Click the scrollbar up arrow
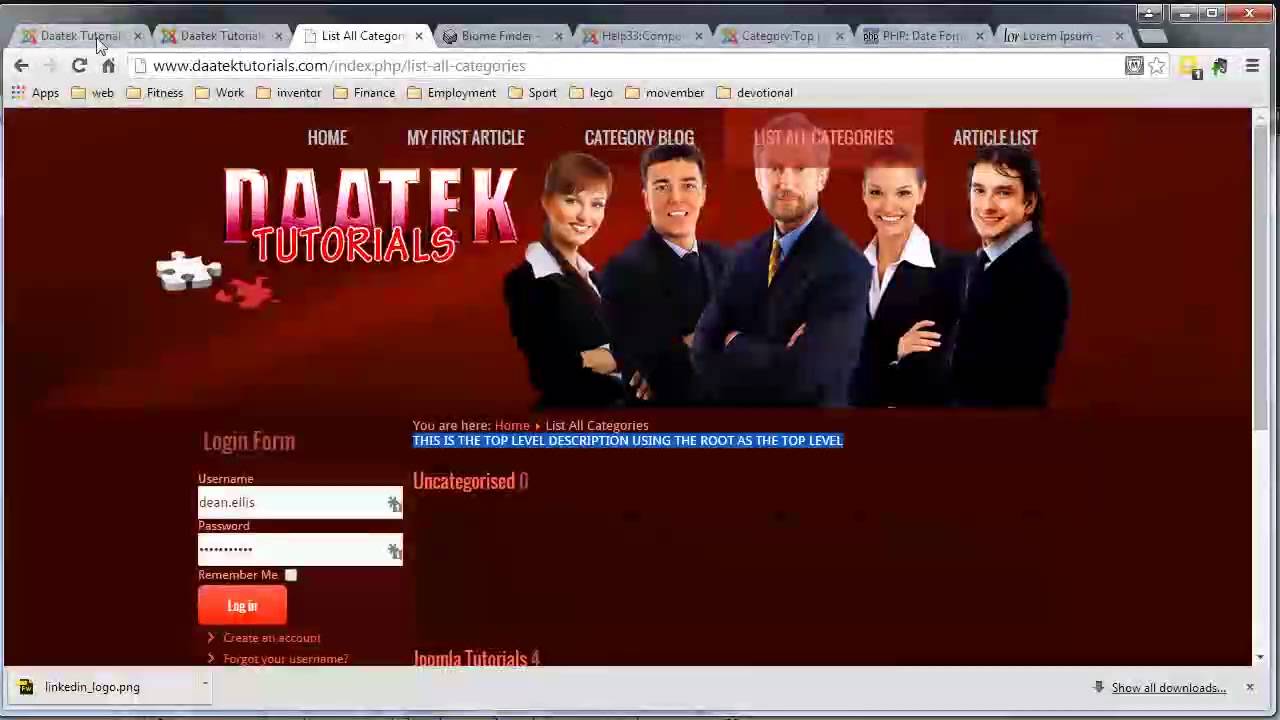 point(1261,116)
